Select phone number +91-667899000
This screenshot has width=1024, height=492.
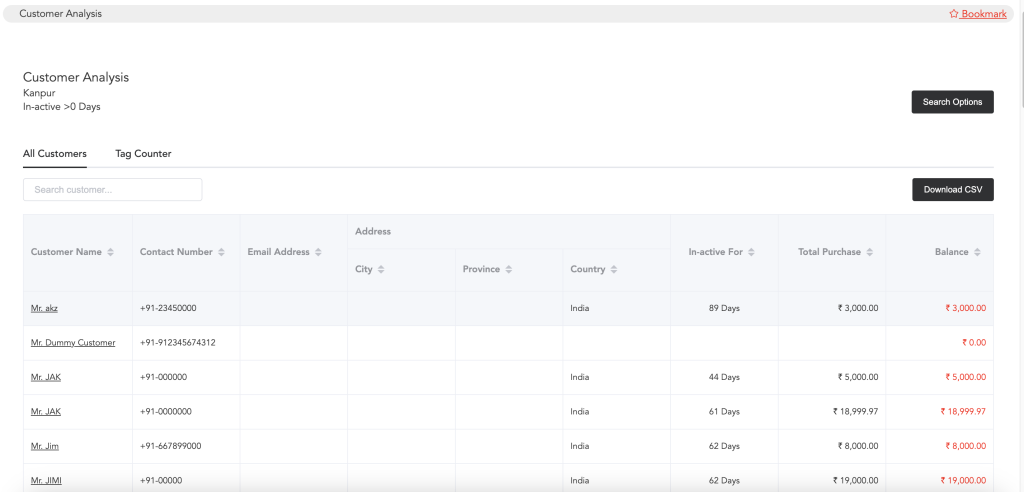[x=170, y=447]
